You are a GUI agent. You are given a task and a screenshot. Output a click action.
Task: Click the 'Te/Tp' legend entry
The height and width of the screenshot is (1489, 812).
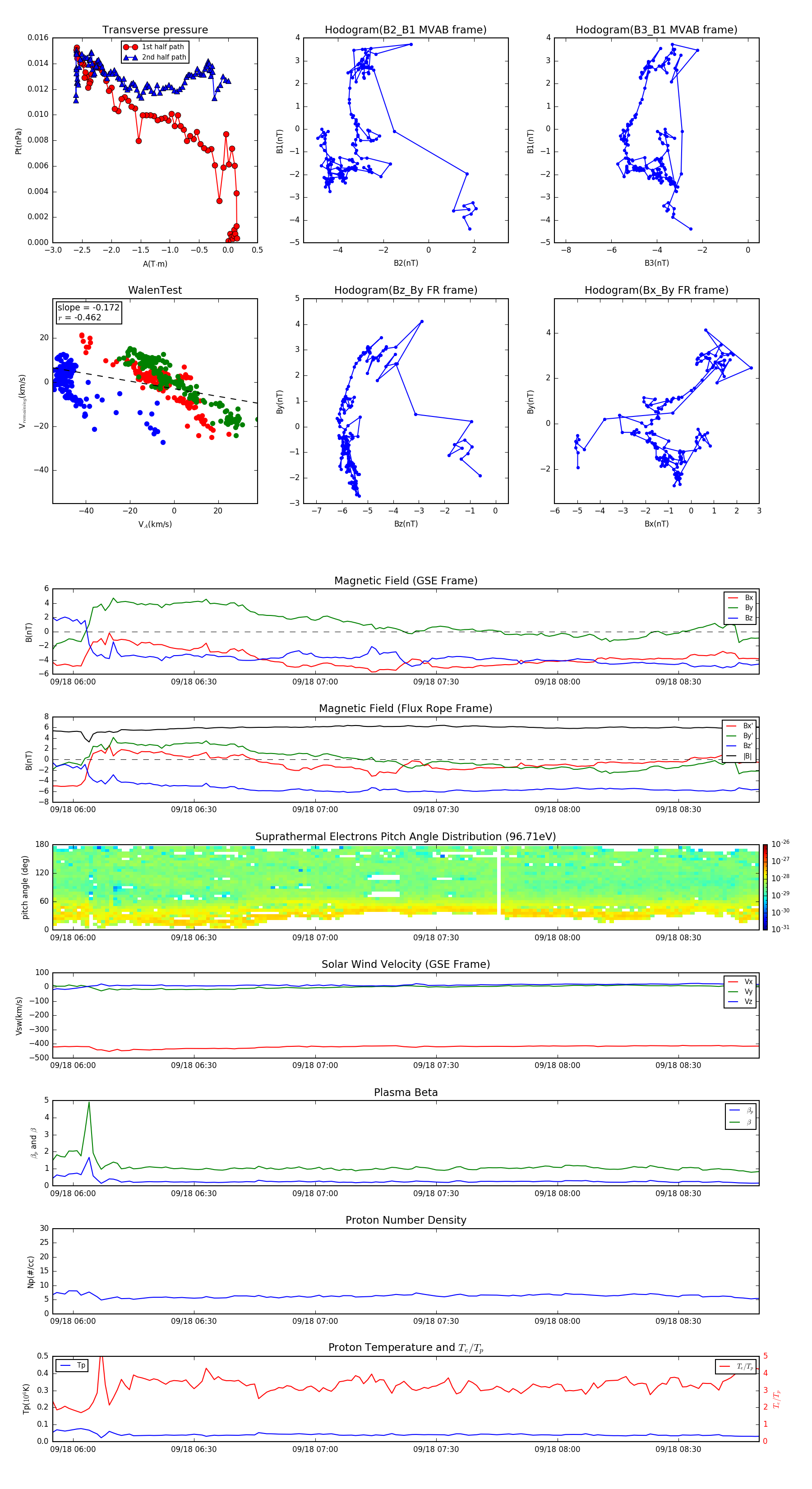pos(736,1366)
